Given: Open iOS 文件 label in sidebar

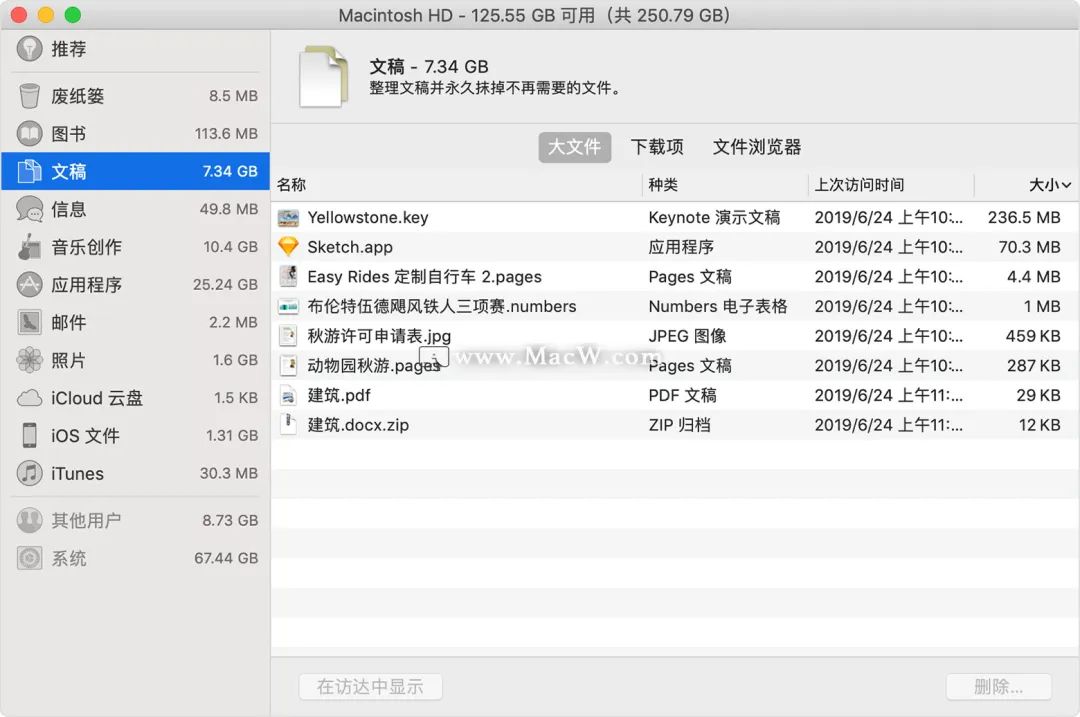Looking at the screenshot, I should point(85,435).
